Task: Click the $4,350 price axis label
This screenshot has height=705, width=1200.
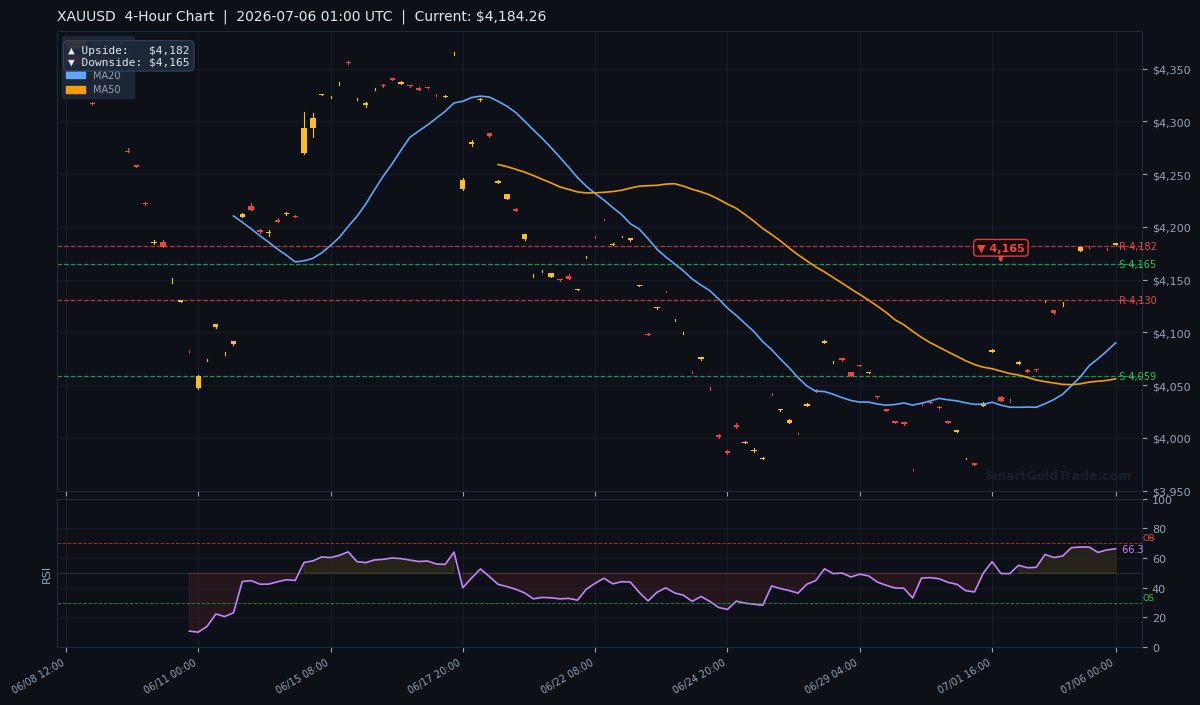Action: [x=1171, y=70]
